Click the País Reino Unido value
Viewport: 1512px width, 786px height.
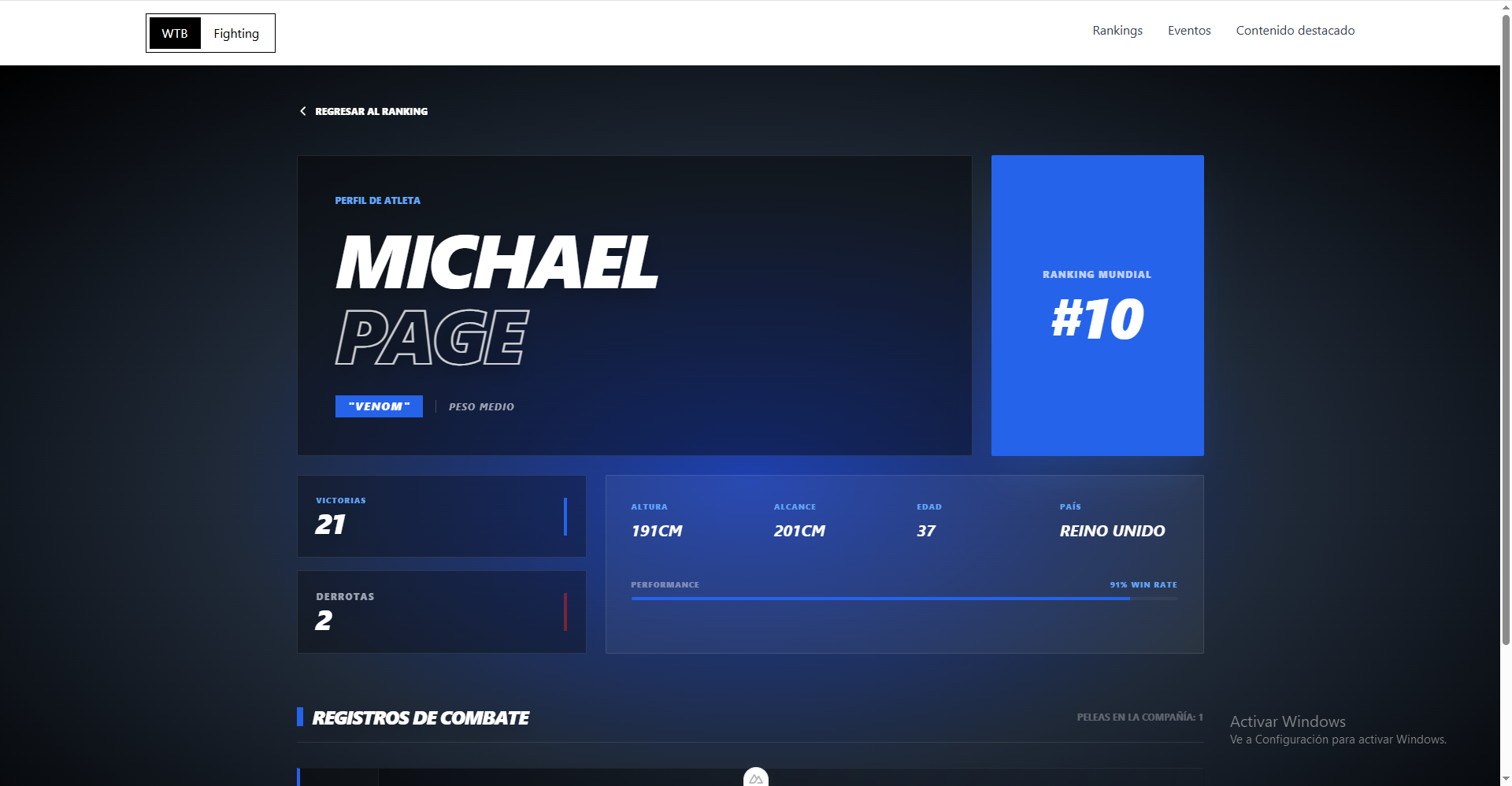(x=1112, y=531)
